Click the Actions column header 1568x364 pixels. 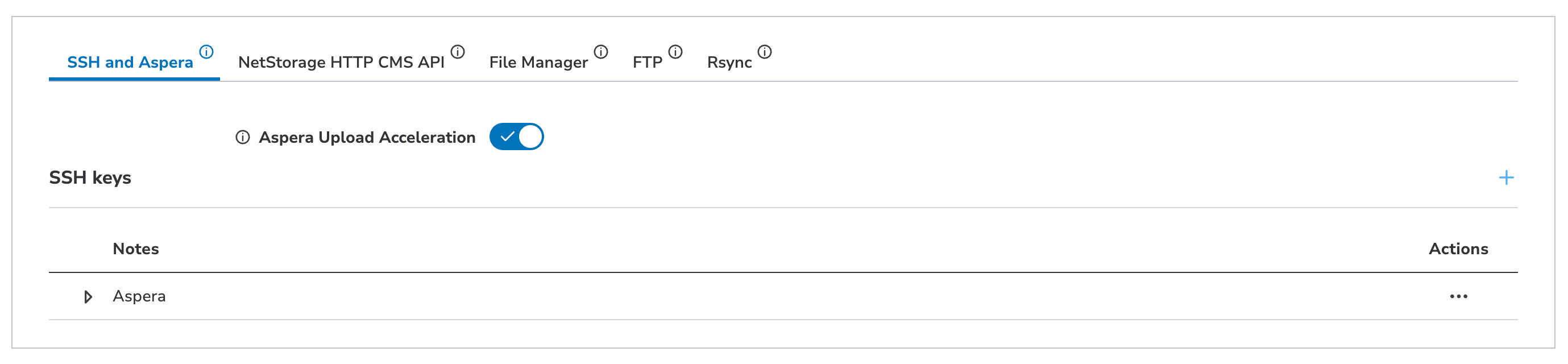coord(1458,249)
